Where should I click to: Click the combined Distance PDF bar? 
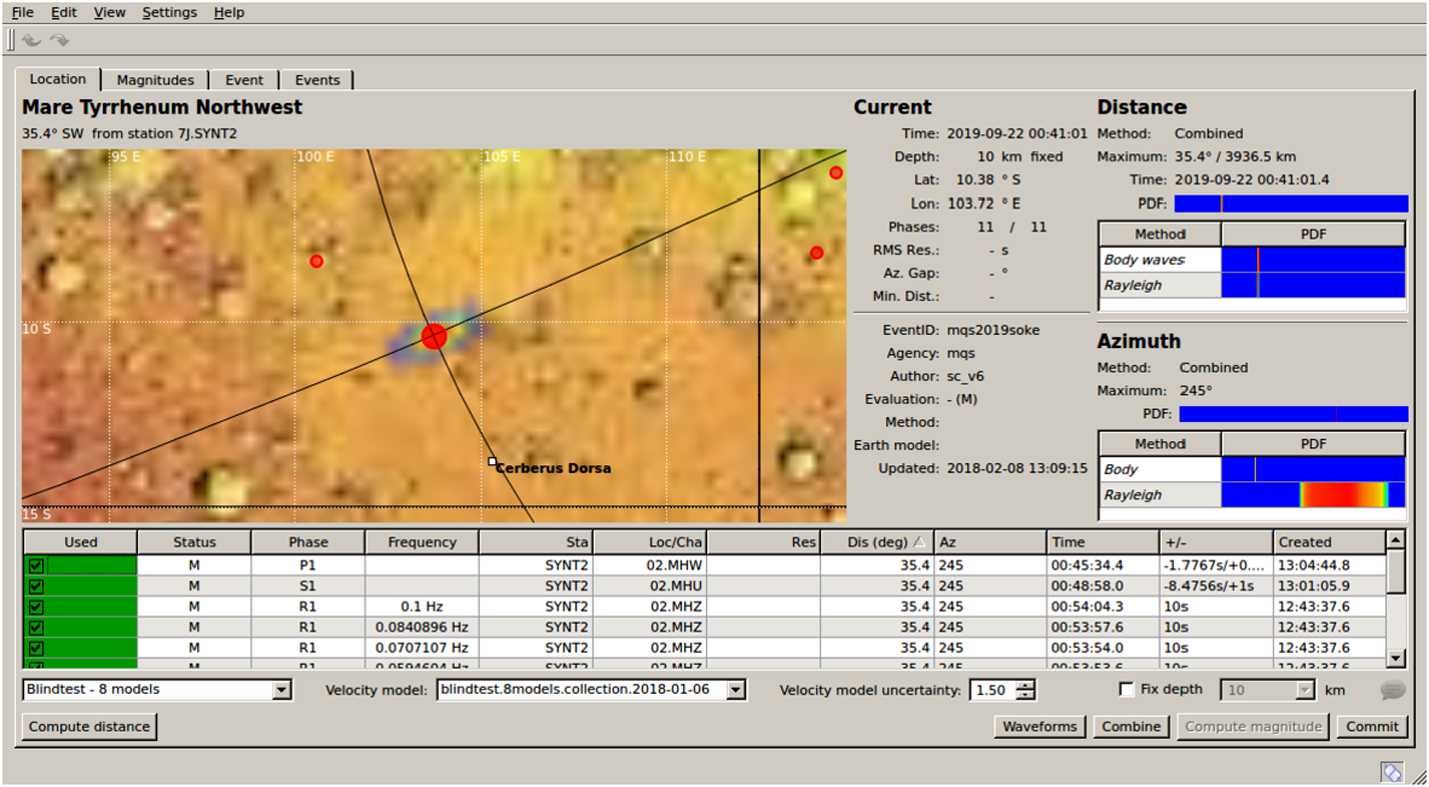coord(1291,204)
